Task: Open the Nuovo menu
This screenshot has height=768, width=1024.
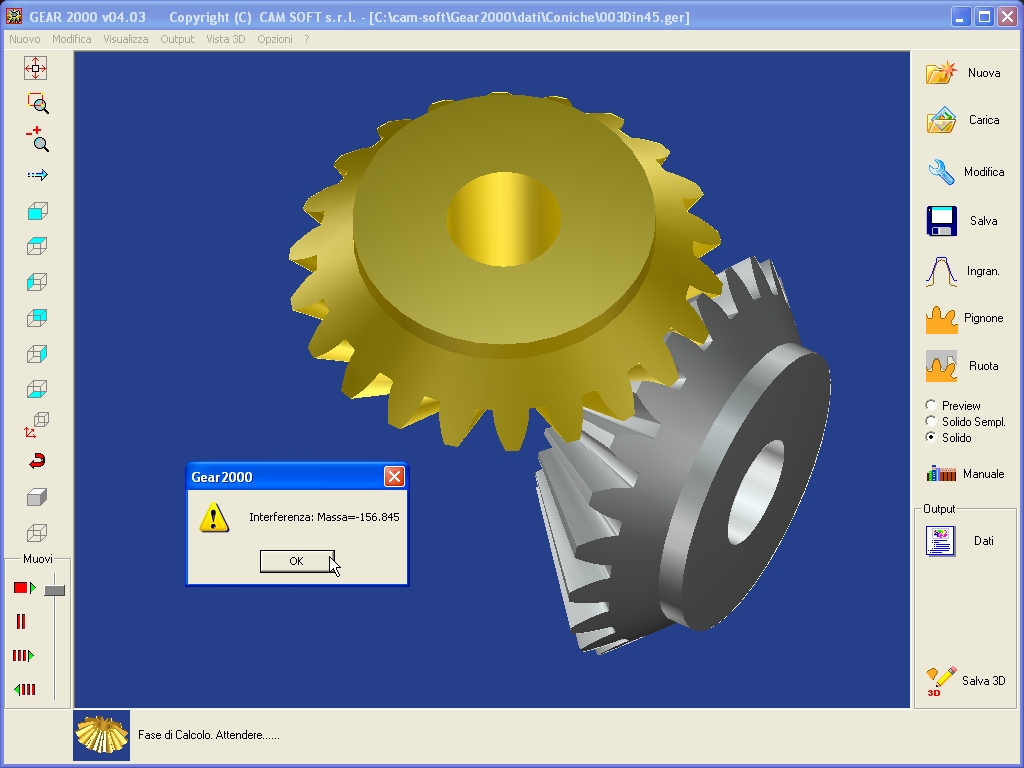Action: click(x=25, y=39)
